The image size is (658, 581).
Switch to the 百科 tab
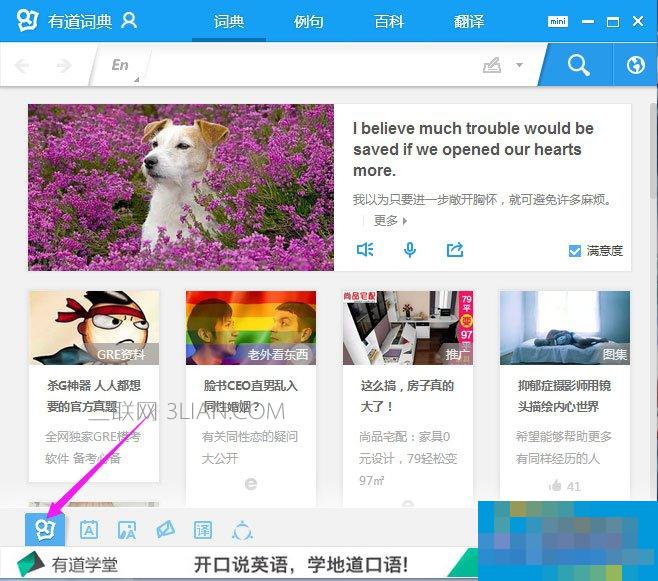coord(389,21)
